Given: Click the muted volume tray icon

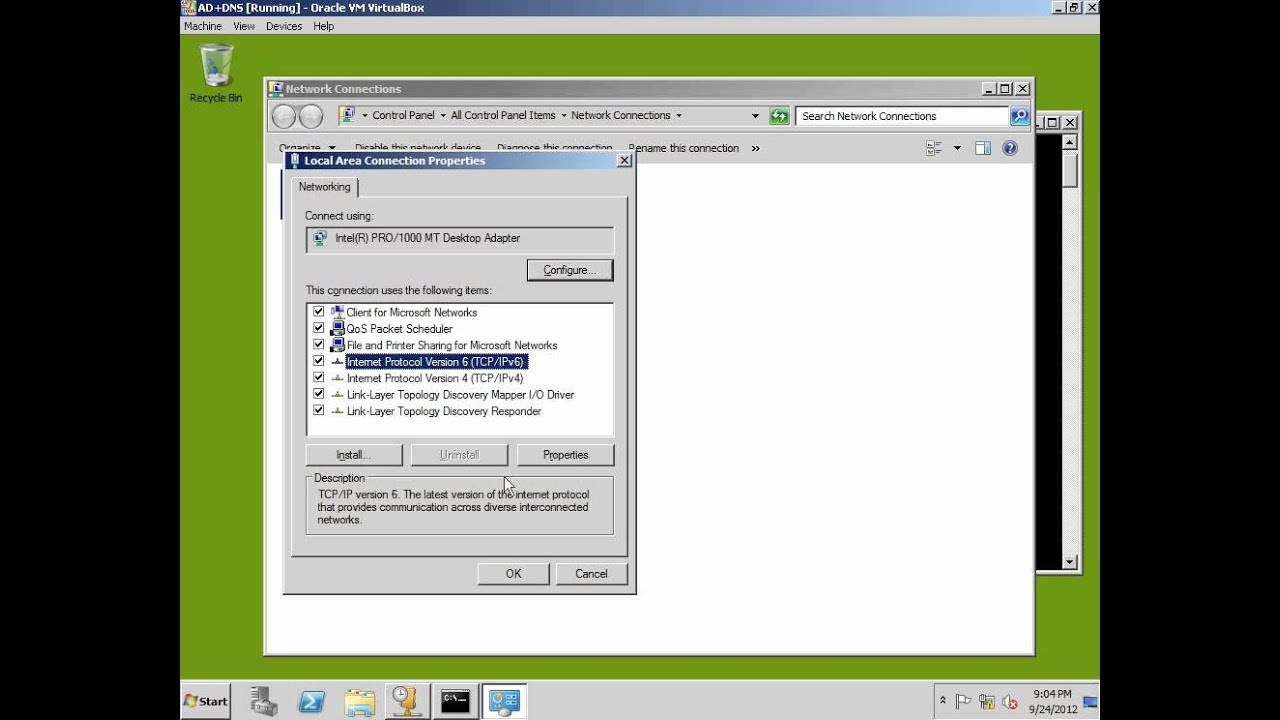Looking at the screenshot, I should (1010, 702).
